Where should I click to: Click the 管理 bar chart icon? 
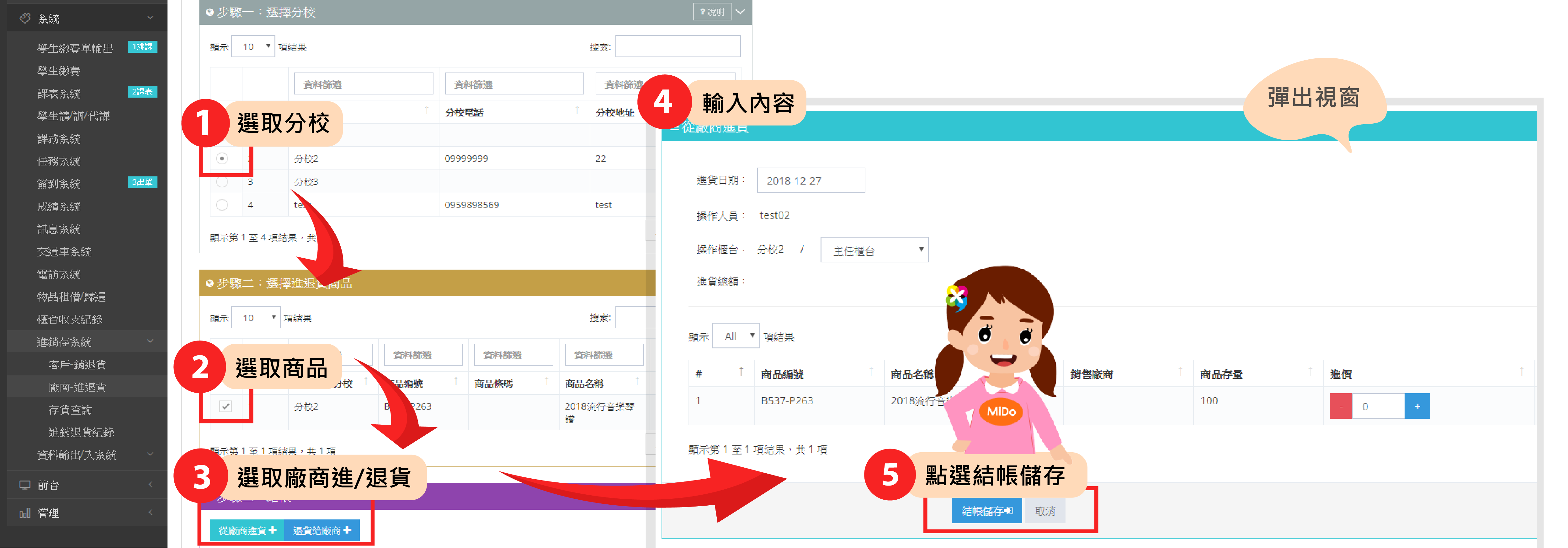click(25, 513)
